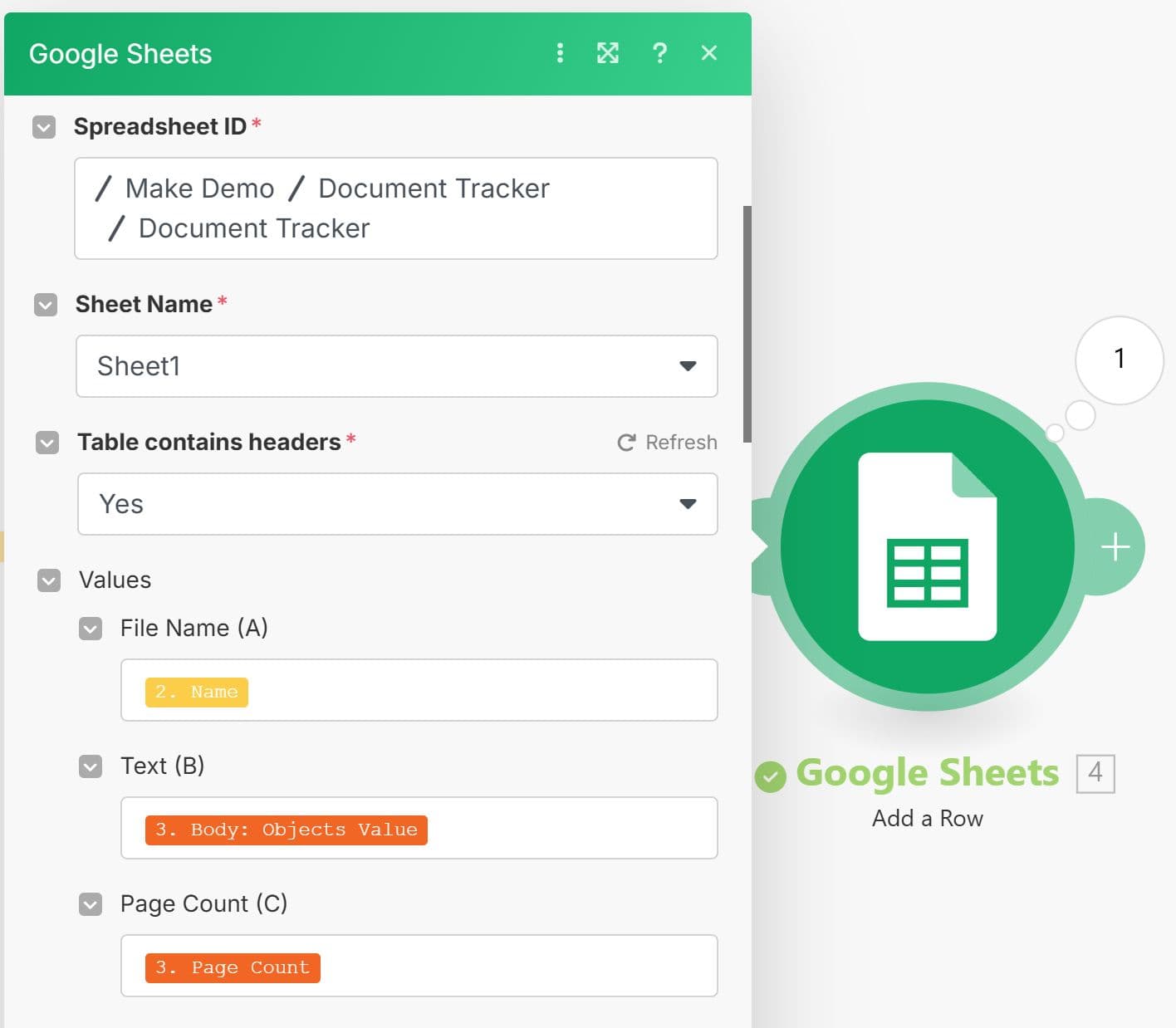Open the Sheet Name dropdown showing Sheet1
1176x1028 pixels.
(x=396, y=366)
